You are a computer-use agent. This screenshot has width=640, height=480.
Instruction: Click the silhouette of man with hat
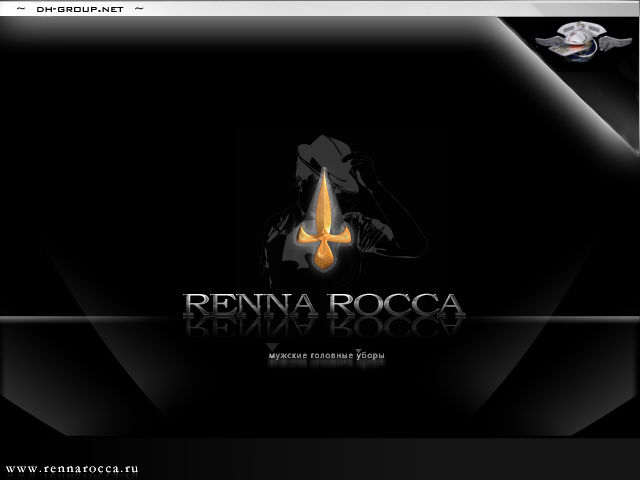(344, 209)
